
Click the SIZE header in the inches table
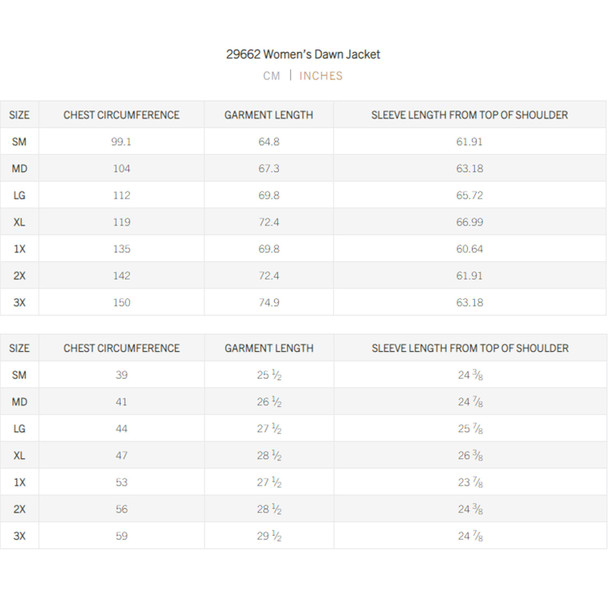click(x=19, y=348)
